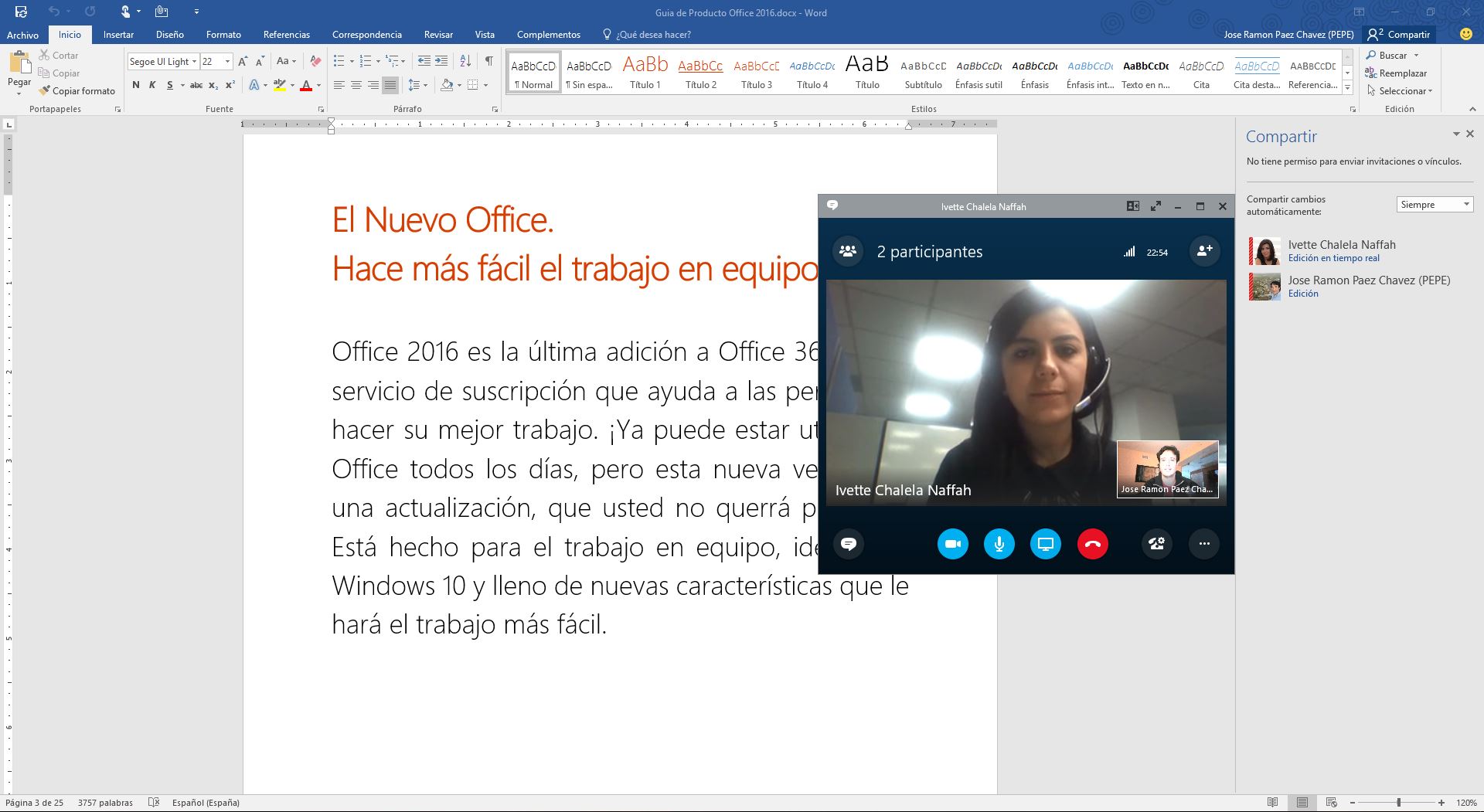Invite more people to the call

pos(1204,251)
